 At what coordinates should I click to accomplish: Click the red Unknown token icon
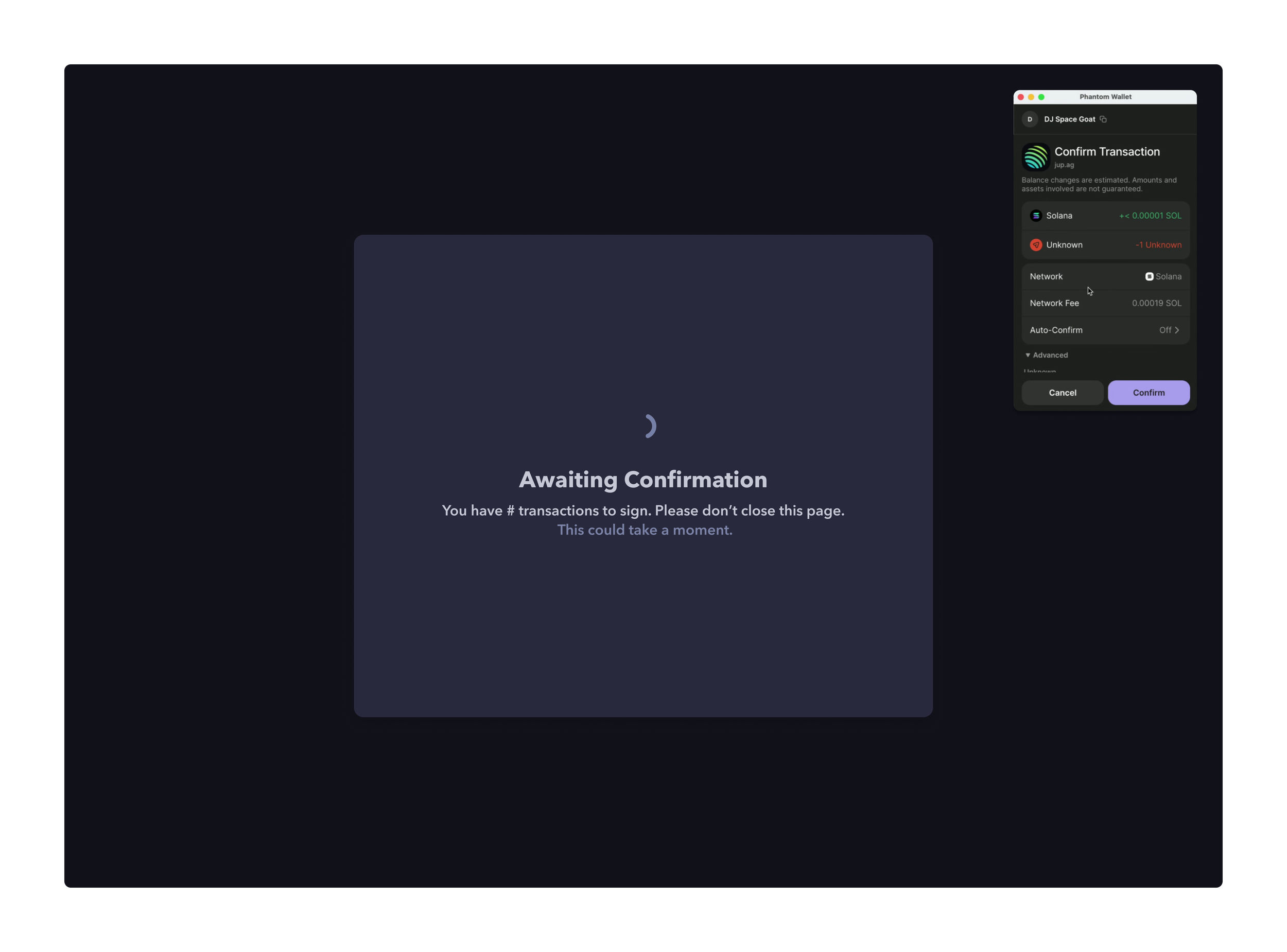(1036, 244)
